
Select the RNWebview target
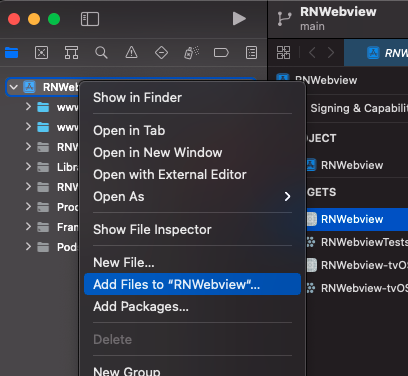point(357,219)
